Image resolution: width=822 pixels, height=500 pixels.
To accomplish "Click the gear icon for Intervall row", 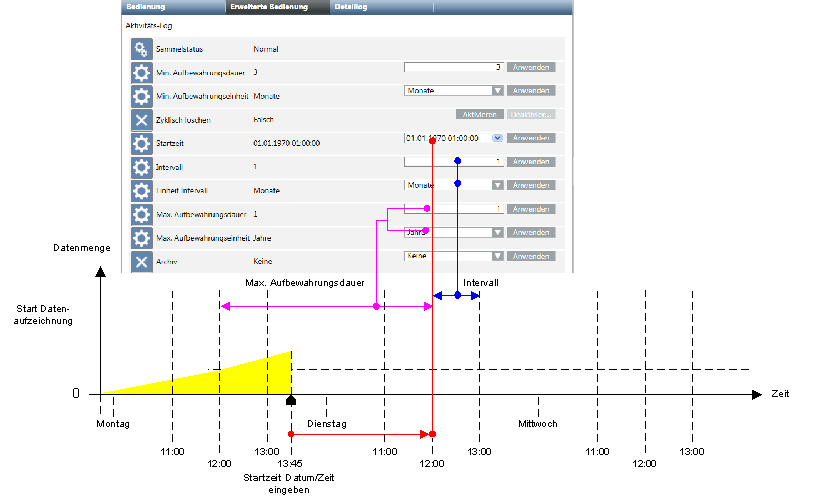I will [x=142, y=166].
